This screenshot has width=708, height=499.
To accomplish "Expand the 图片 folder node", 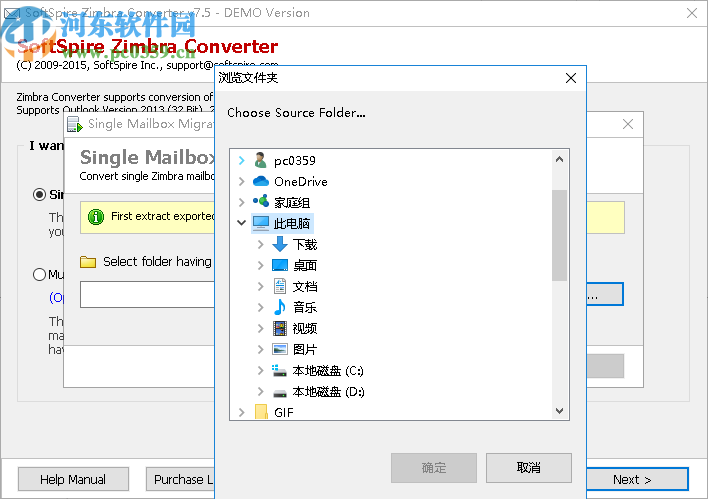I will (261, 349).
